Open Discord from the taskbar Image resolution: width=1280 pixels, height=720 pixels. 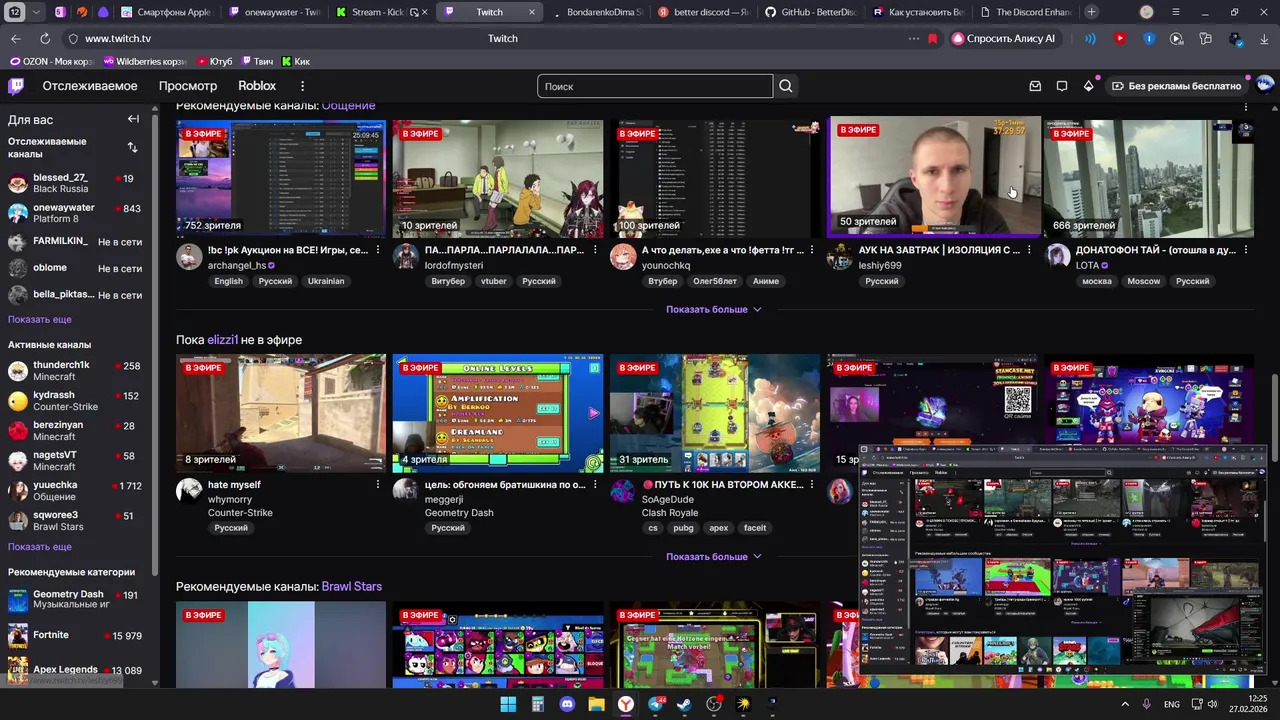(567, 704)
